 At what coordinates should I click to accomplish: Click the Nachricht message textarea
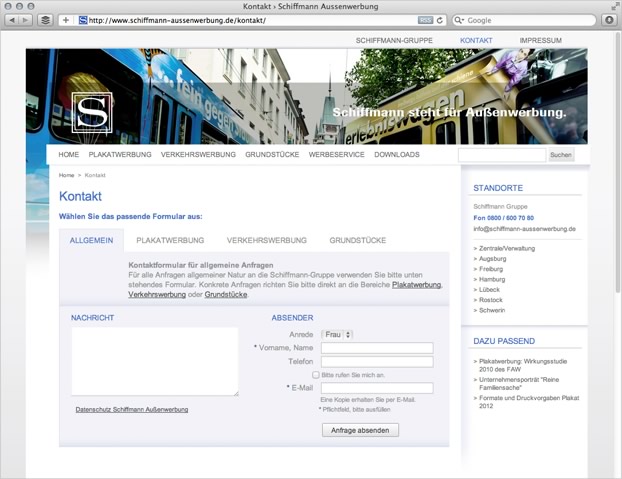tap(155, 361)
